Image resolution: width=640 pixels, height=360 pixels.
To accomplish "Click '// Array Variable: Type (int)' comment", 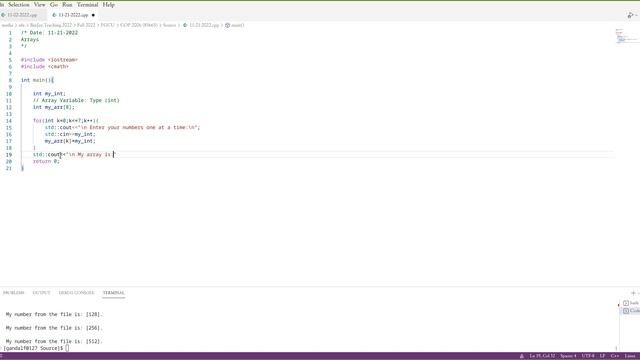I will coord(76,100).
